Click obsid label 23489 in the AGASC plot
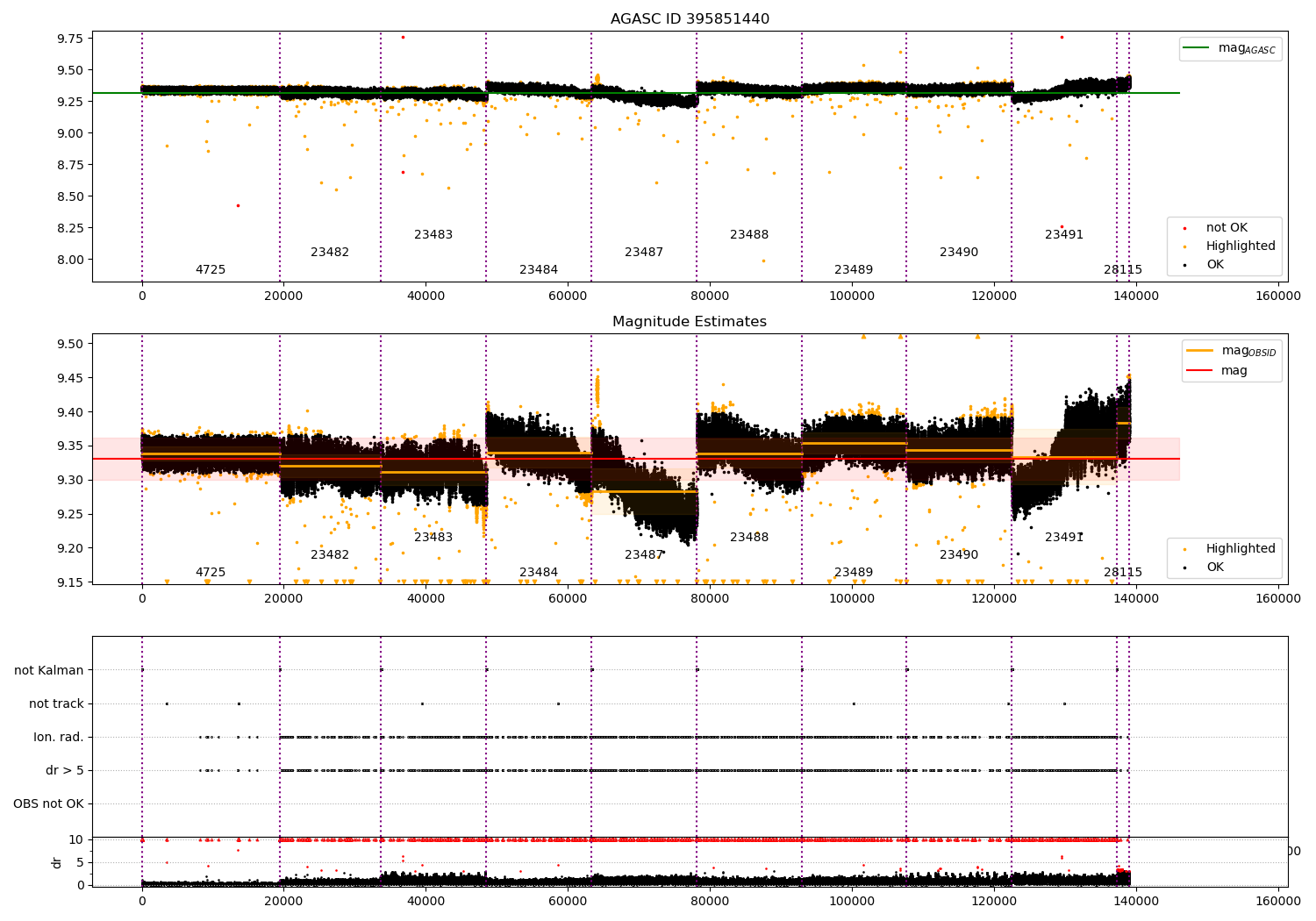 [854, 270]
